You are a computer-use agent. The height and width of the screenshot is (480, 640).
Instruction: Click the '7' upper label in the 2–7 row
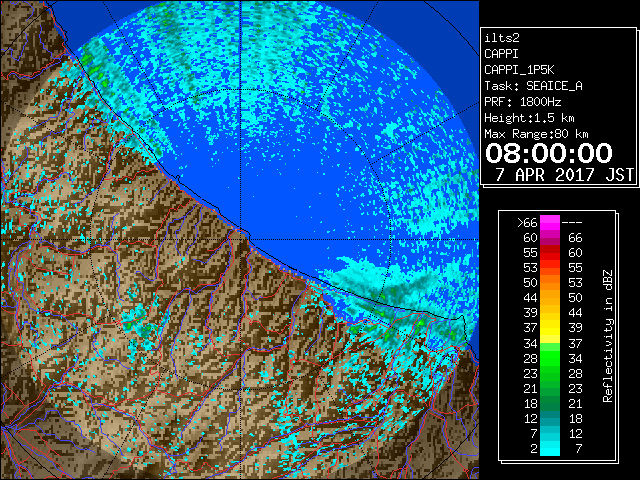[x=578, y=448]
